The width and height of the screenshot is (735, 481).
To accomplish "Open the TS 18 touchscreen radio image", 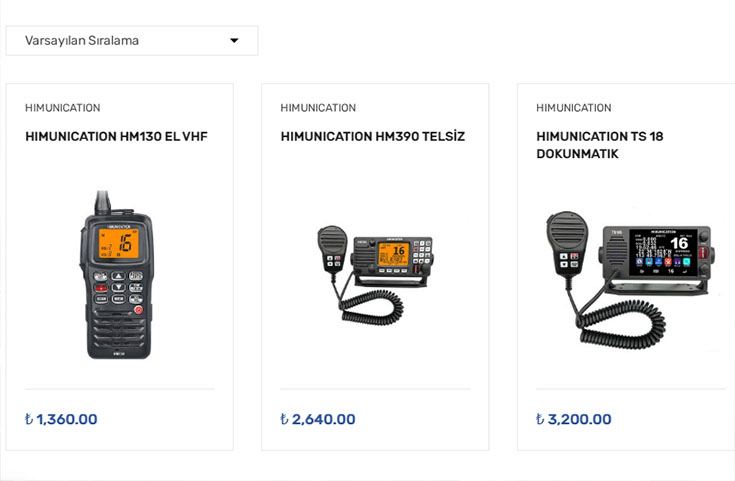I will (630, 280).
